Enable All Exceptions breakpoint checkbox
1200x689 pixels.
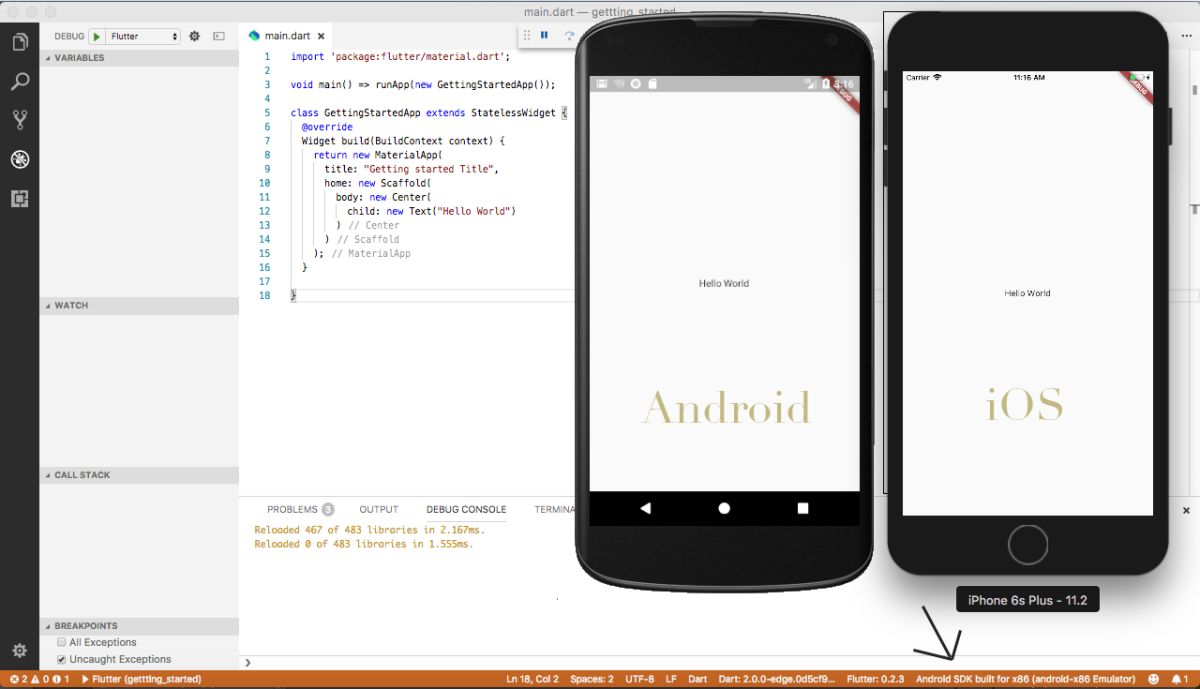coord(62,642)
